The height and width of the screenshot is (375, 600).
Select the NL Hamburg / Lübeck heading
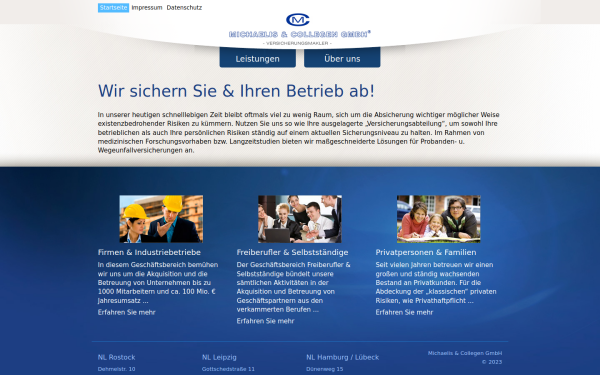[342, 357]
